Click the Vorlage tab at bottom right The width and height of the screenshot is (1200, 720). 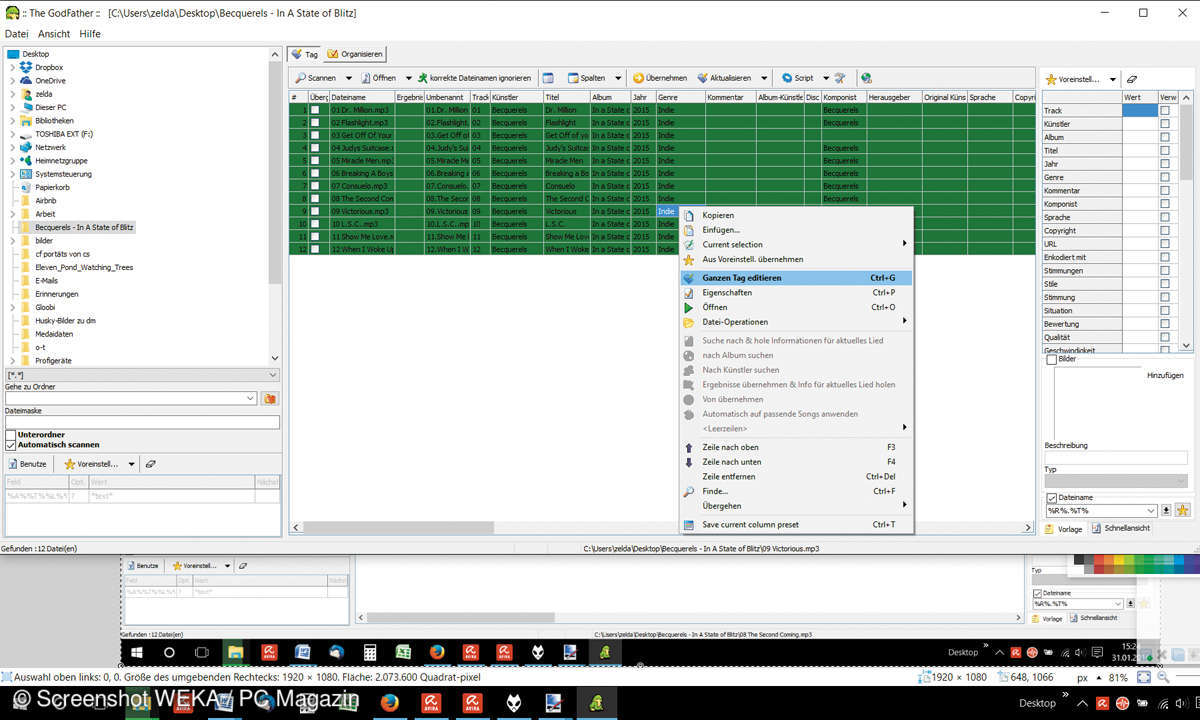click(1063, 528)
